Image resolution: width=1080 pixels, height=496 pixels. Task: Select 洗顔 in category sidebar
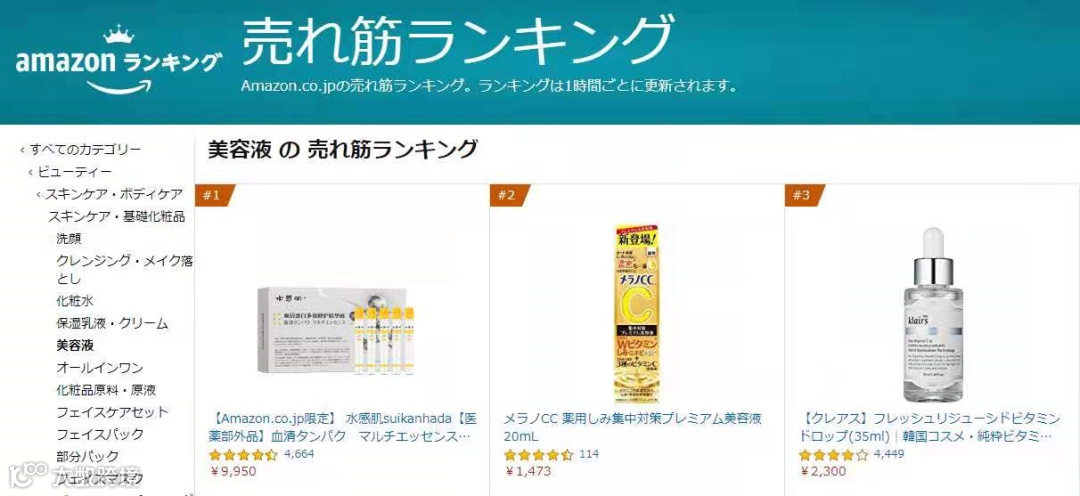(x=69, y=238)
